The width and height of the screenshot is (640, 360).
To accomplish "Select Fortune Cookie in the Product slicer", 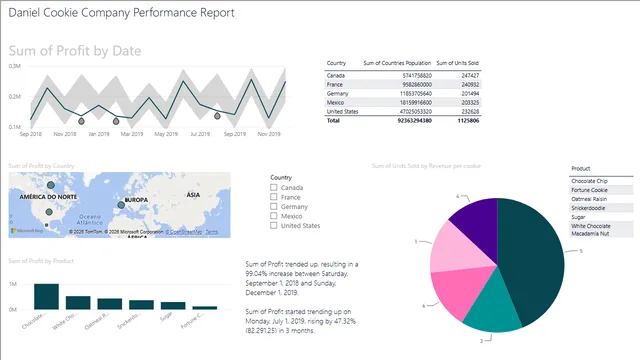I will [x=601, y=190].
